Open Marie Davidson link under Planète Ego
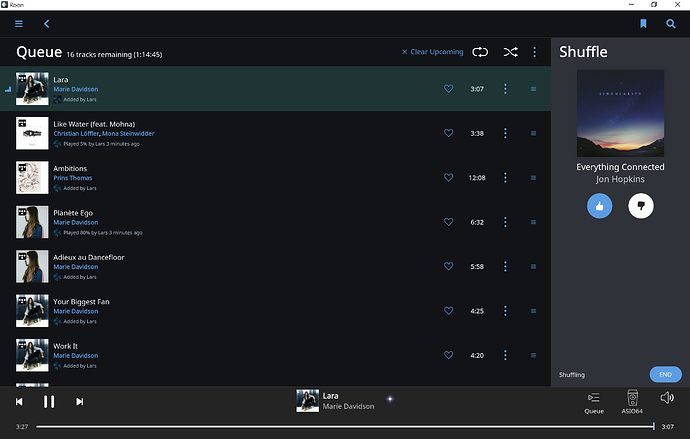Screen dimensions: 690x439 pyautogui.click(x=76, y=222)
